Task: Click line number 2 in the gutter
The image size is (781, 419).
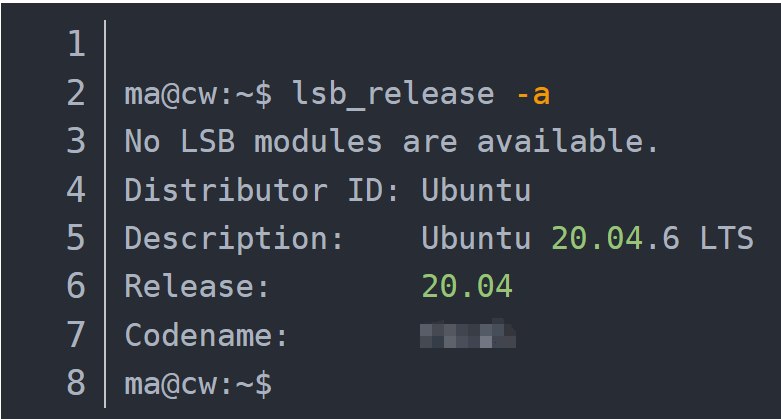Action: click(x=76, y=94)
